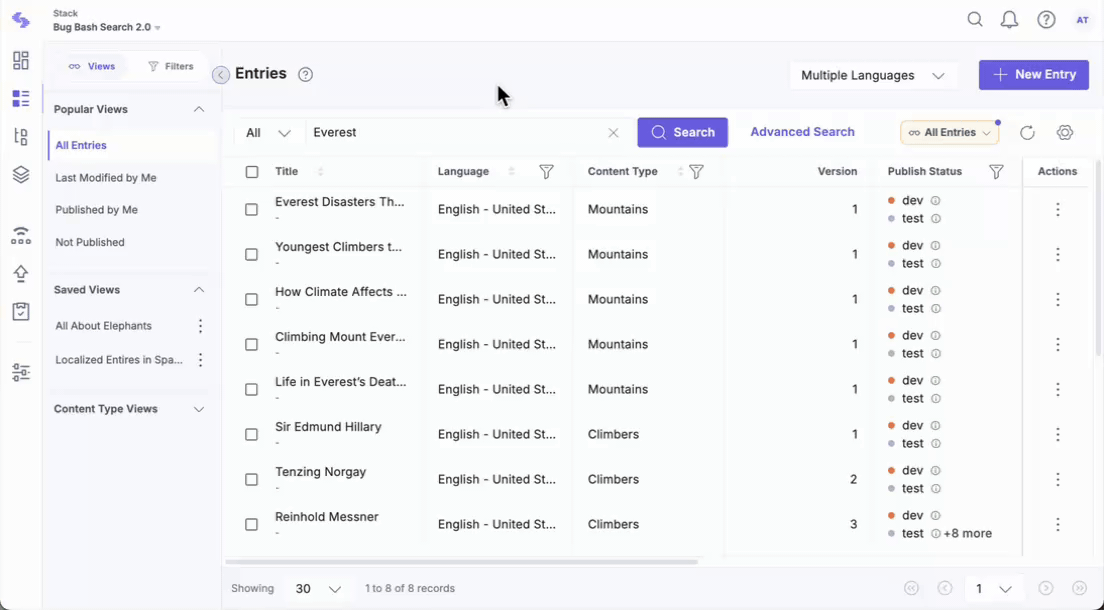The width and height of the screenshot is (1104, 610).
Task: Open options for Localized Entires saved view
Action: pyautogui.click(x=201, y=360)
